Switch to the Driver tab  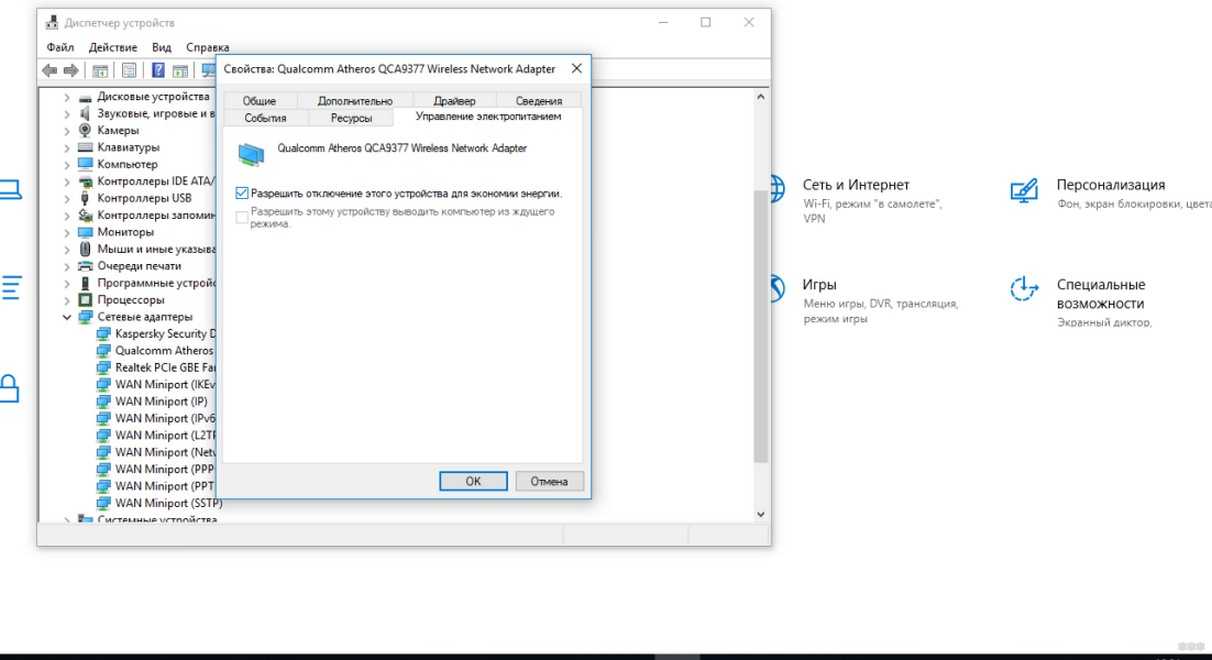coord(454,101)
